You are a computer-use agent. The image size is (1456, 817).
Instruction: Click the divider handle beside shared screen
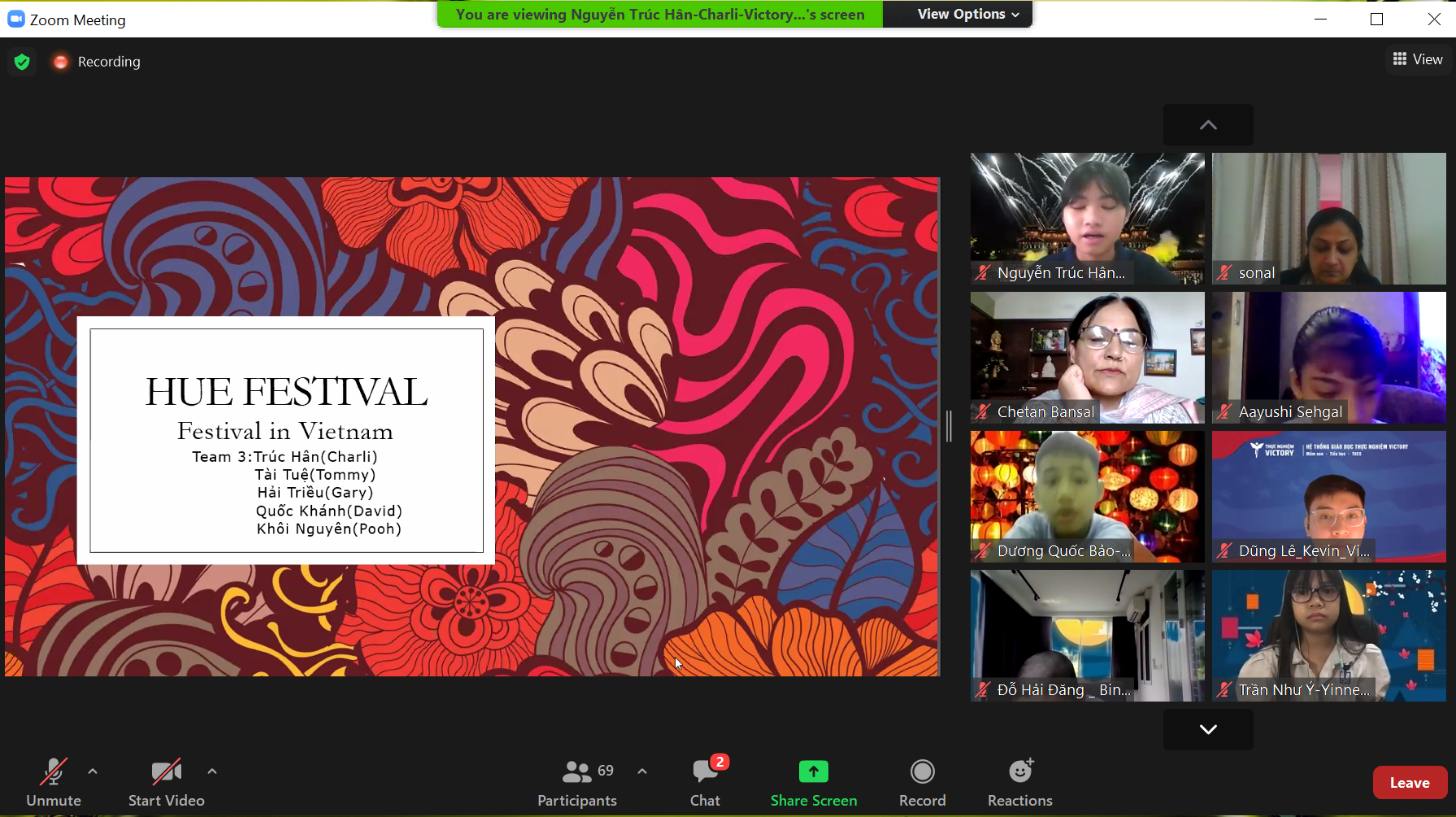pyautogui.click(x=949, y=427)
